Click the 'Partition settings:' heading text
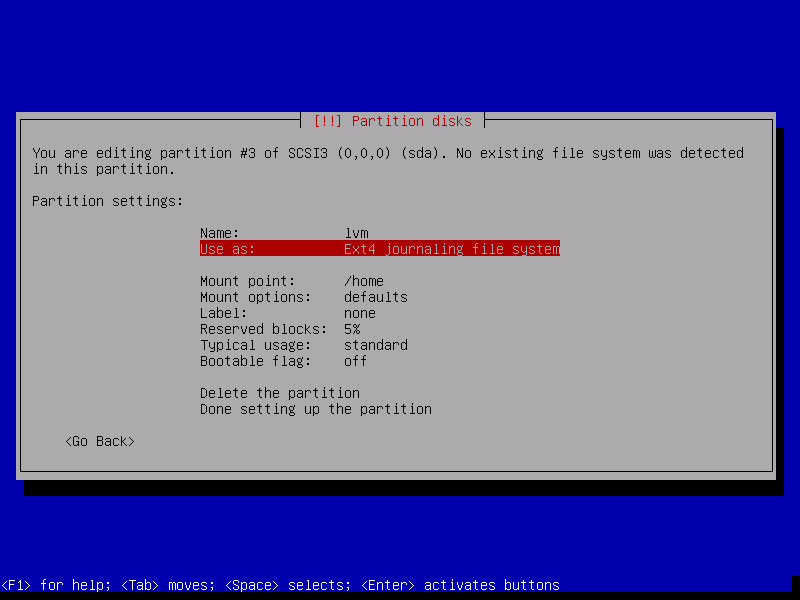Screen dimensions: 800x600 (x=108, y=201)
